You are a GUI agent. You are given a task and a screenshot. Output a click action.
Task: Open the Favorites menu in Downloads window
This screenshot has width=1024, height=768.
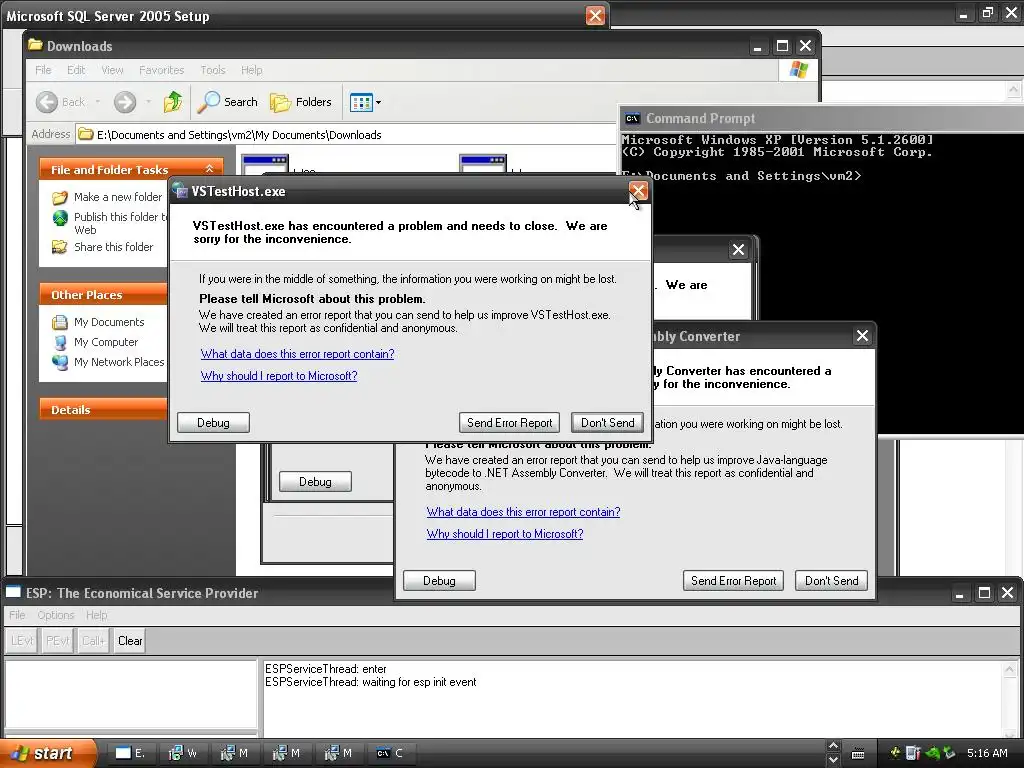tap(161, 70)
